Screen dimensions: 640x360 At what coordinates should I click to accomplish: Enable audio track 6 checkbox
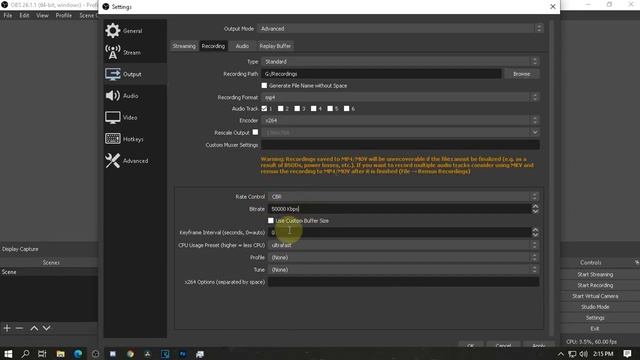346,109
